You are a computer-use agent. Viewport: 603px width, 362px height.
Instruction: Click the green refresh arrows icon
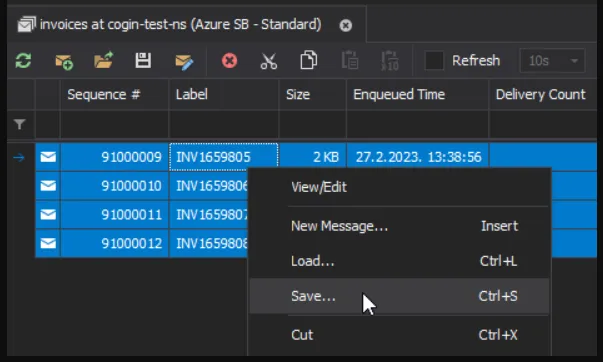[x=23, y=61]
